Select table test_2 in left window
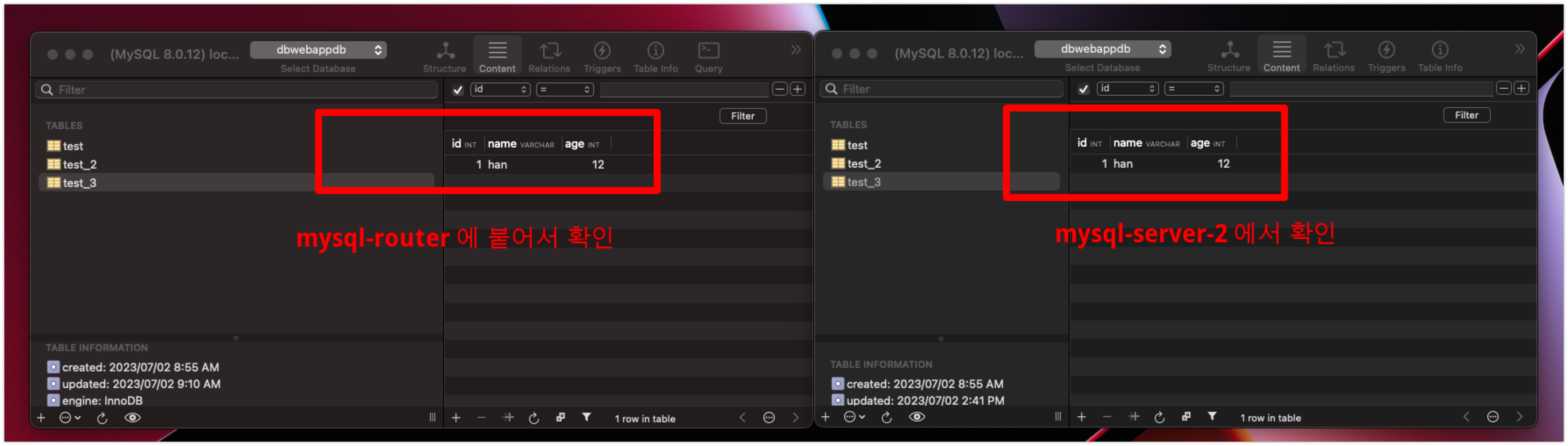This screenshot has height=446, width=1568. coord(72,165)
